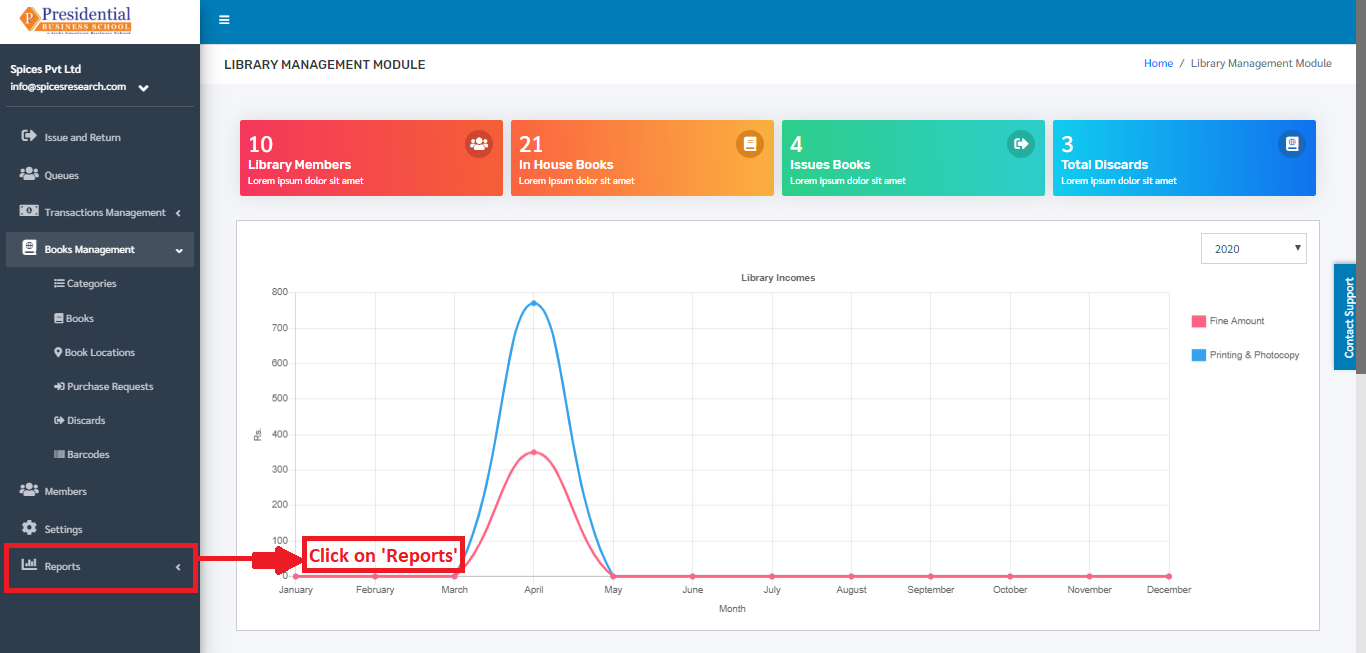Click the Library Members people icon
This screenshot has width=1366, height=653.
[x=479, y=144]
